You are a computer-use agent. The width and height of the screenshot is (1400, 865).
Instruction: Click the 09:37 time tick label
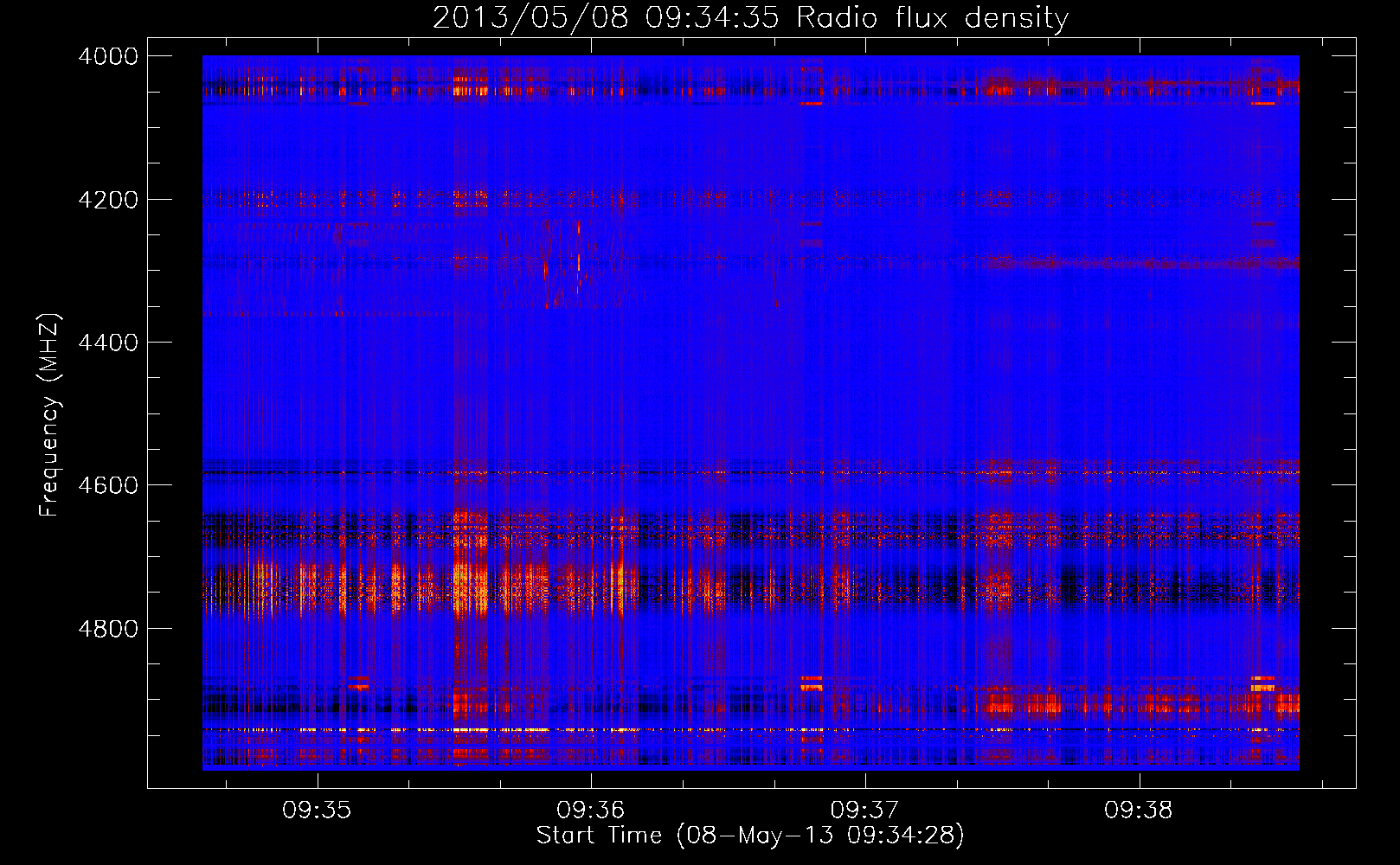click(x=865, y=811)
